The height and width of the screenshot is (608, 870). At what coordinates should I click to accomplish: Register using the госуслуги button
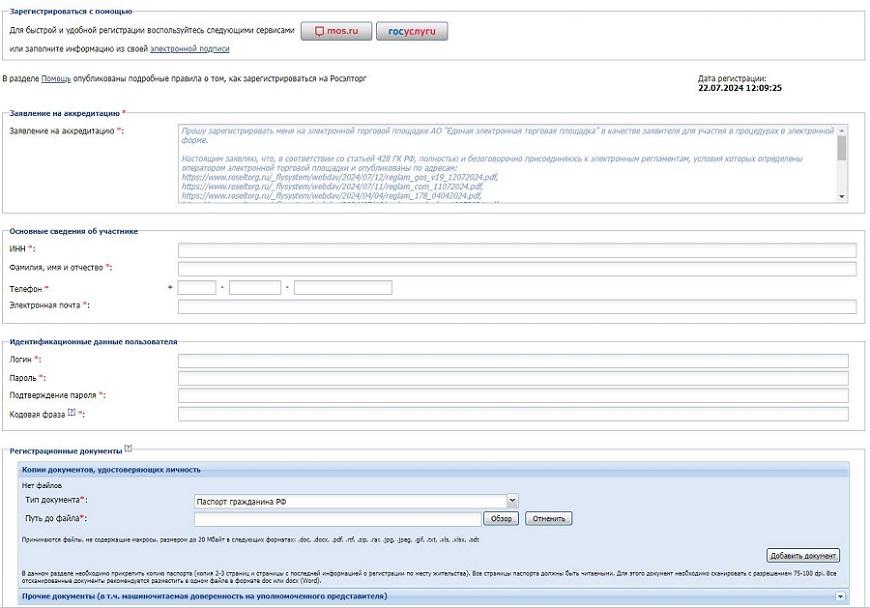[412, 31]
